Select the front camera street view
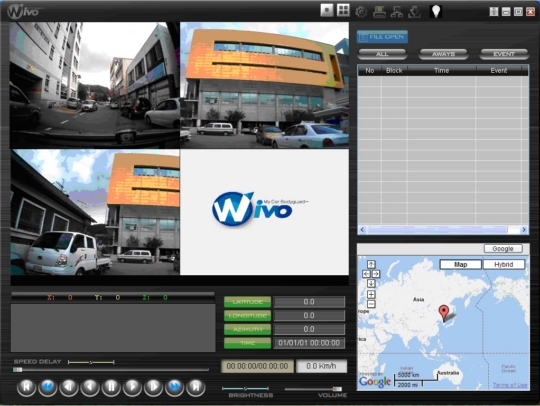The image size is (540, 406). point(95,85)
